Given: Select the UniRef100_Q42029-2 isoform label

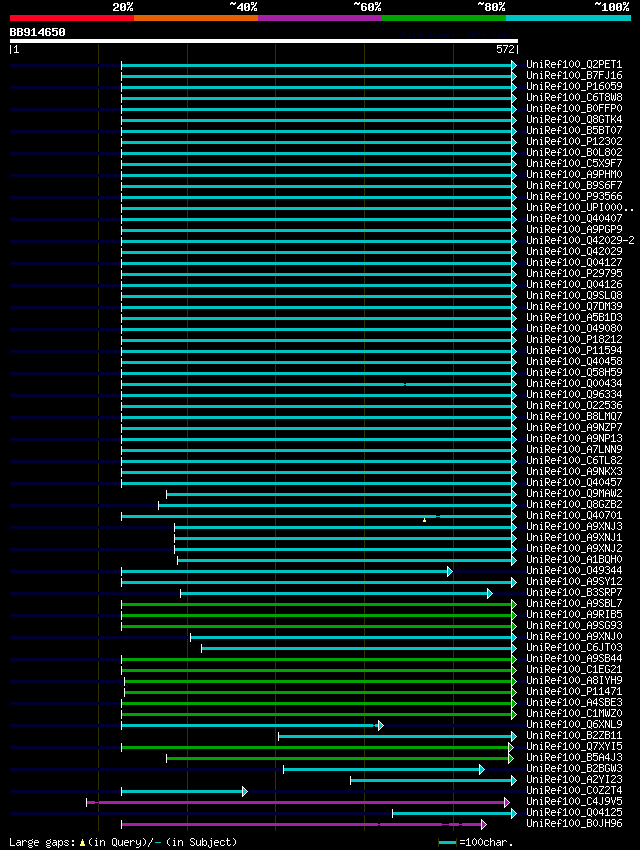Looking at the screenshot, I should [x=580, y=240].
